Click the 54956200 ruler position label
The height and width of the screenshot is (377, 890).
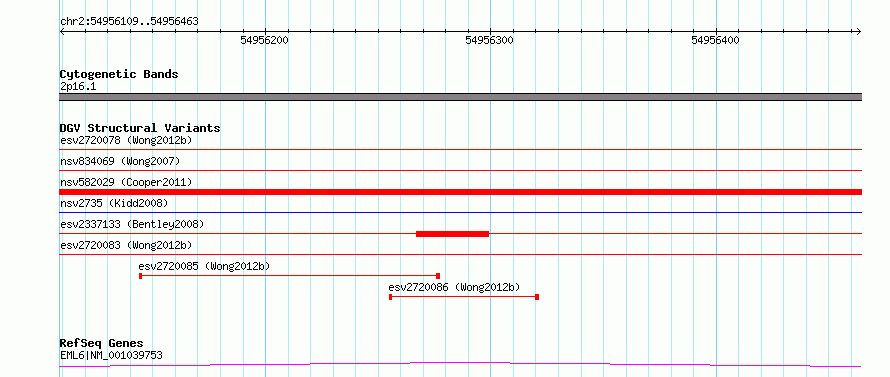[265, 40]
